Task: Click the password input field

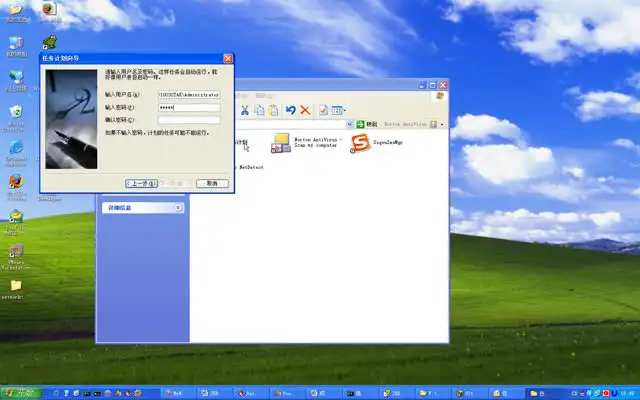Action: [188, 107]
